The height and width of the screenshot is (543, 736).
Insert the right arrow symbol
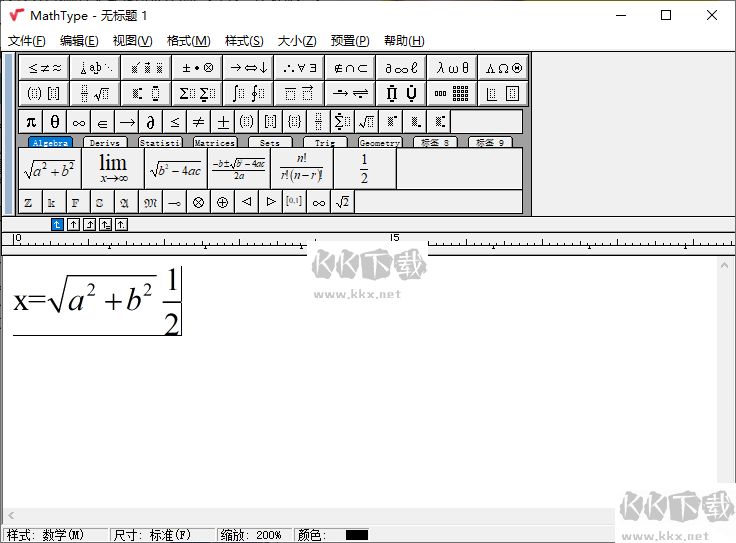pyautogui.click(x=127, y=122)
